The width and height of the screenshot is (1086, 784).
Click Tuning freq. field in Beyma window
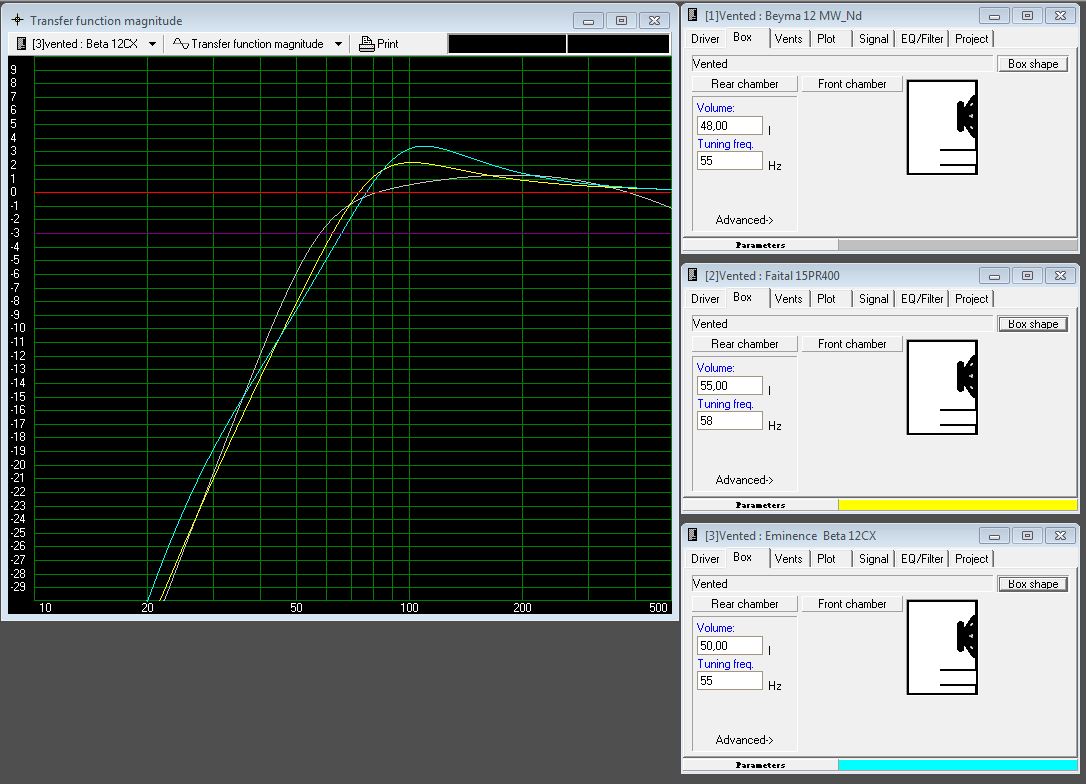[x=729, y=161]
